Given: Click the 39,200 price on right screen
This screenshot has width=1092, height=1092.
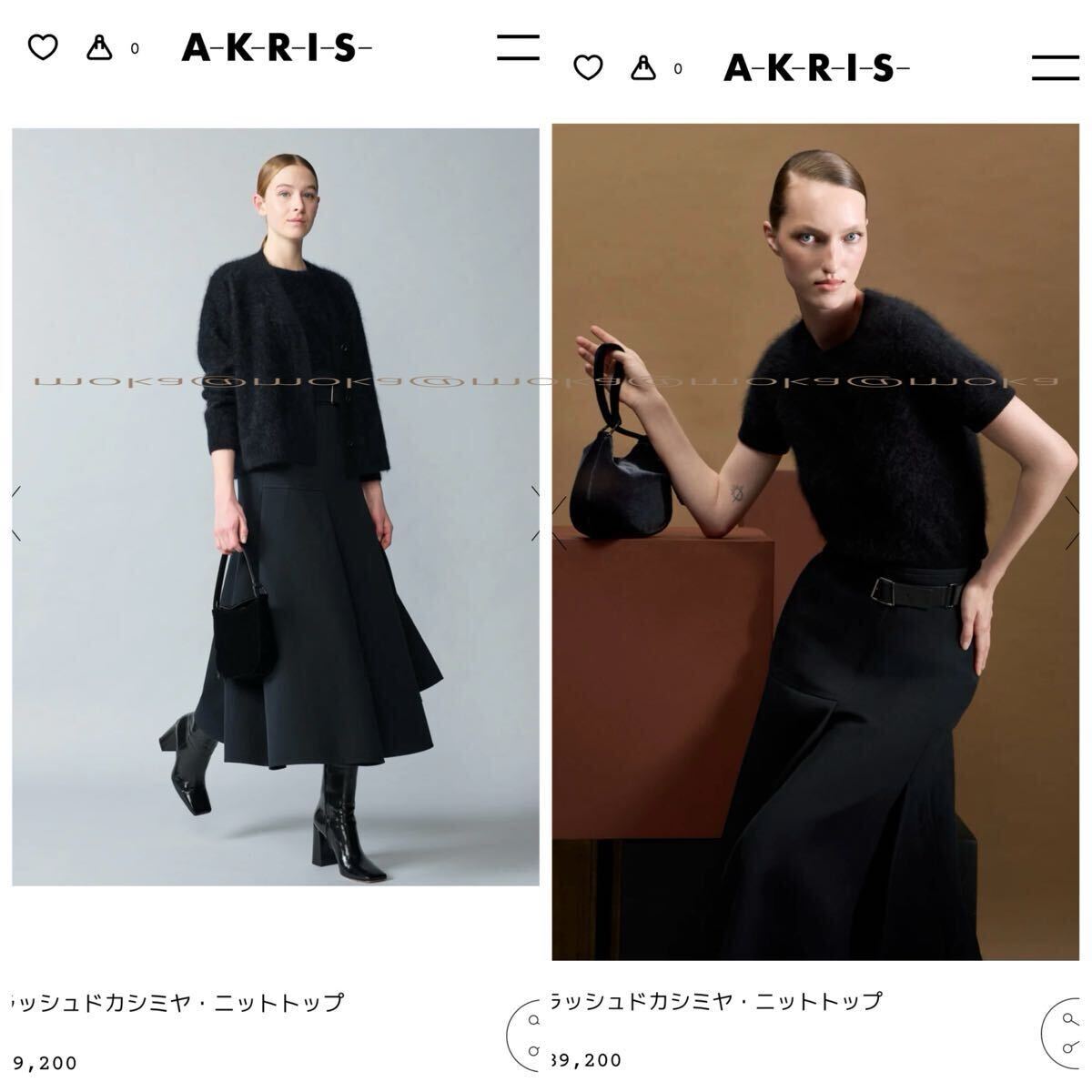Looking at the screenshot, I should [587, 1060].
